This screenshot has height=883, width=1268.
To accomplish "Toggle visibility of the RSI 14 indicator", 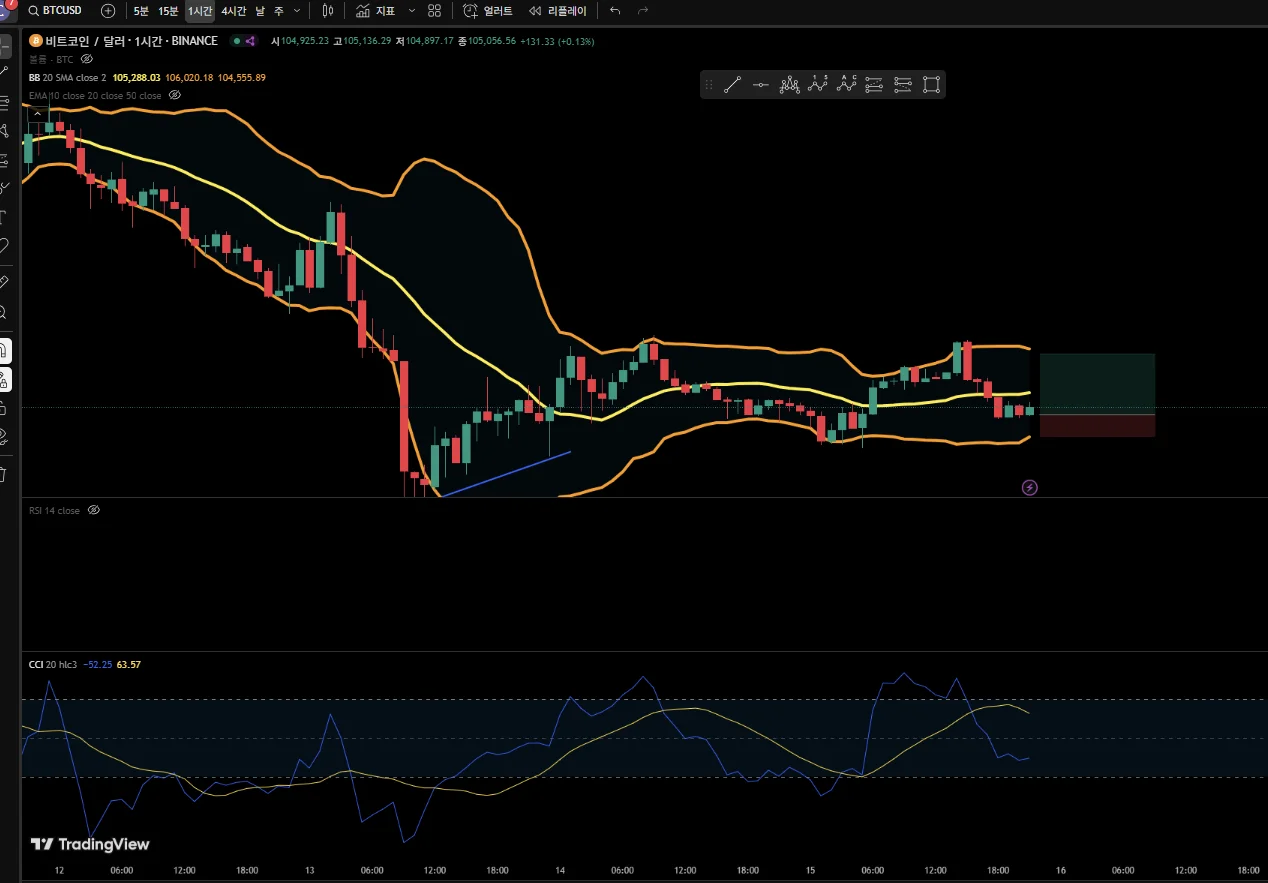I will [x=94, y=510].
